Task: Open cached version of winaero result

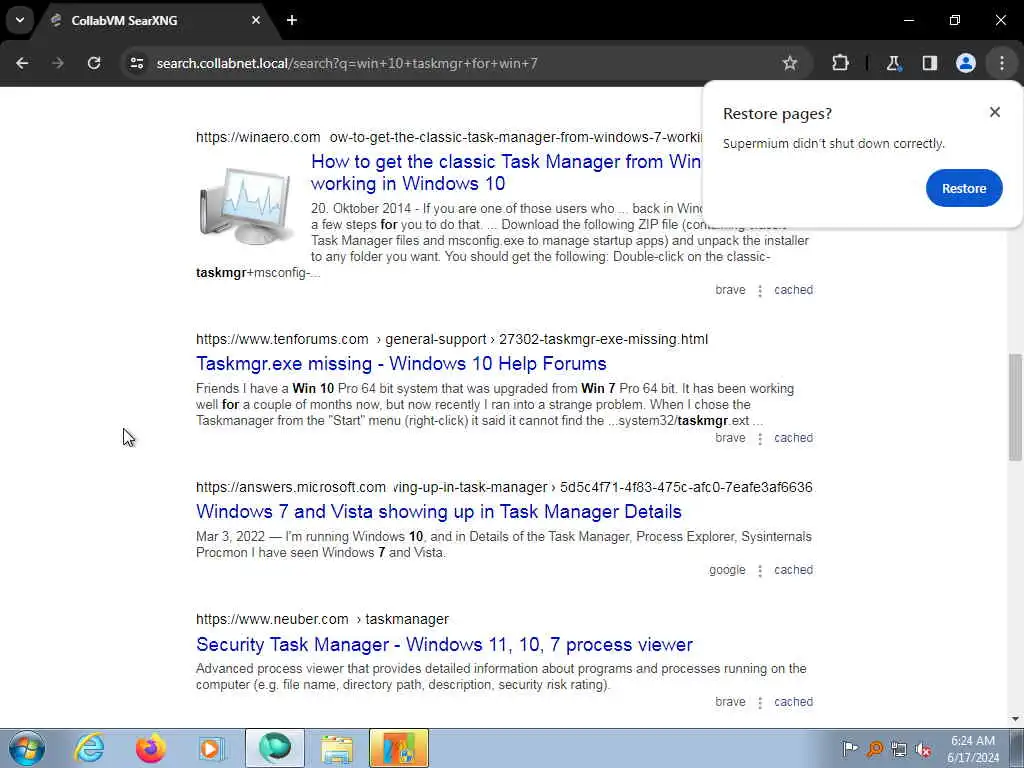Action: (x=793, y=290)
